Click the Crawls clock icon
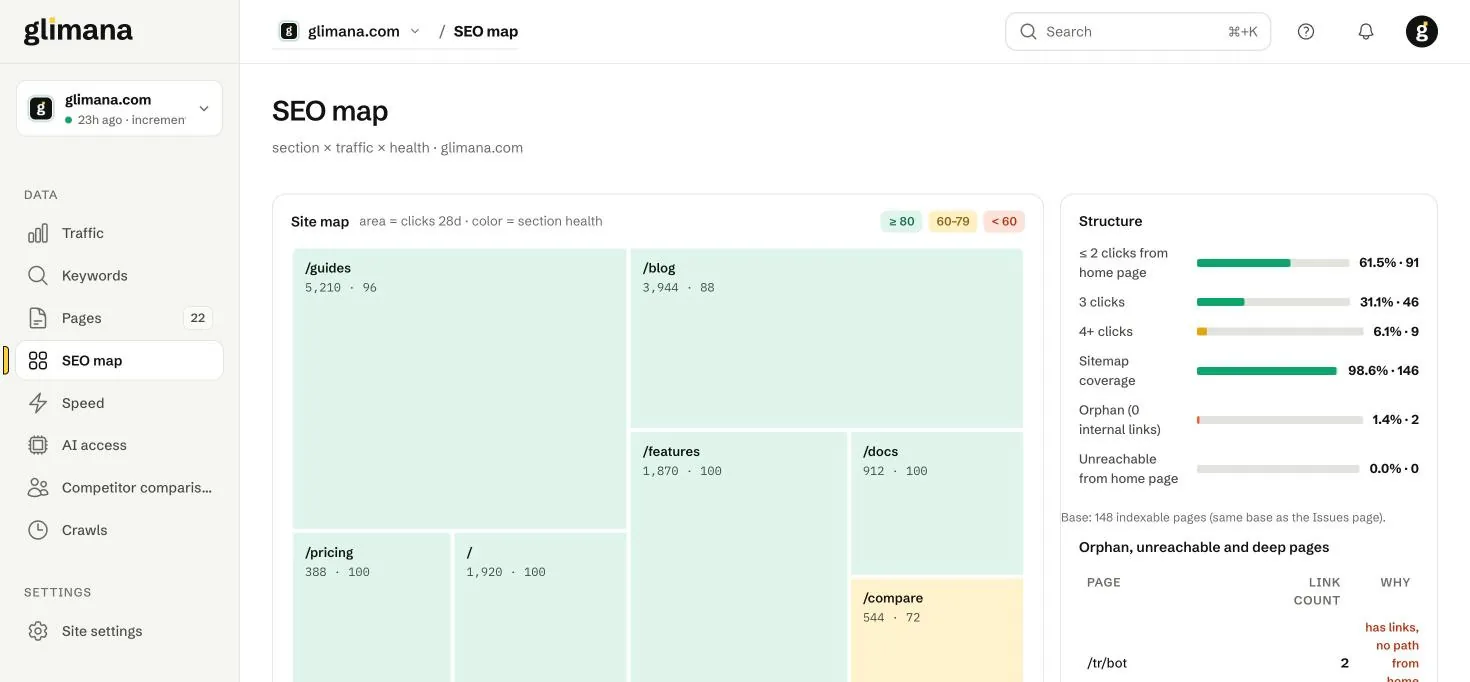Image resolution: width=1470 pixels, height=682 pixels. (x=38, y=530)
